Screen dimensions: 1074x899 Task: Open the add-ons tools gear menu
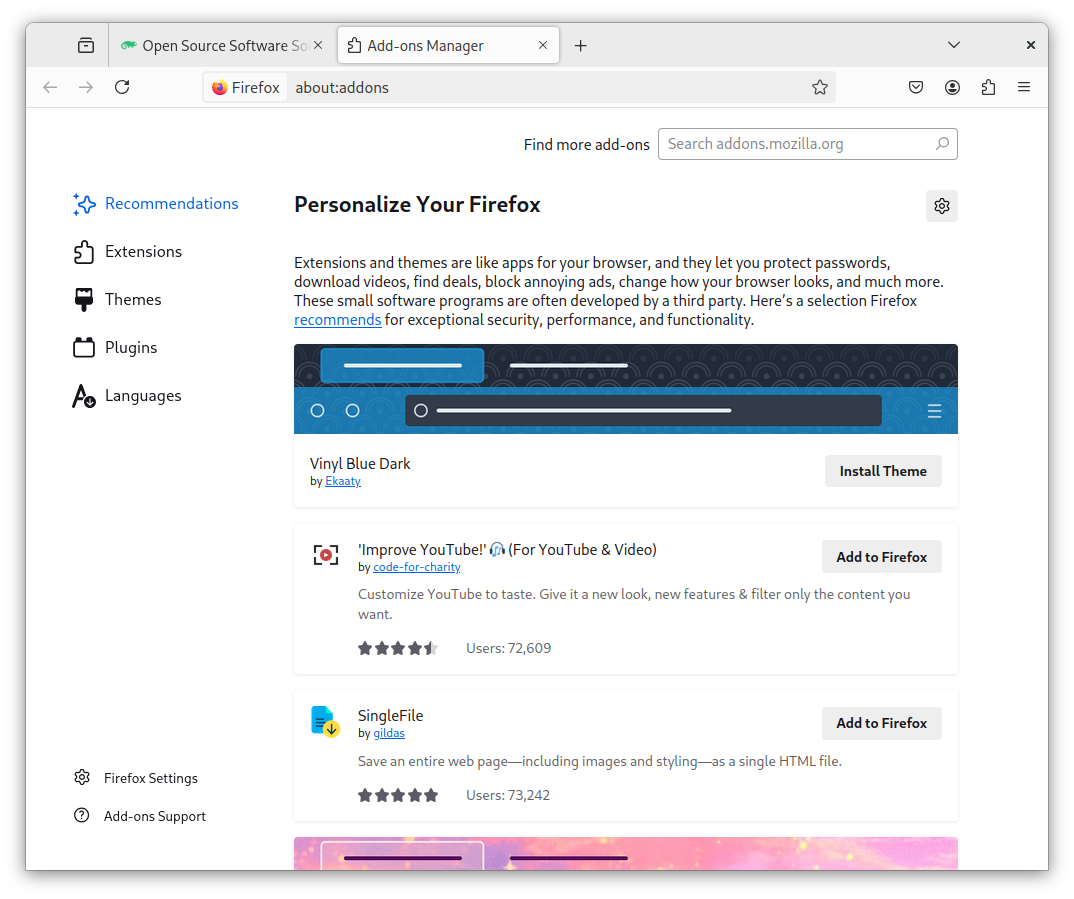click(x=941, y=206)
